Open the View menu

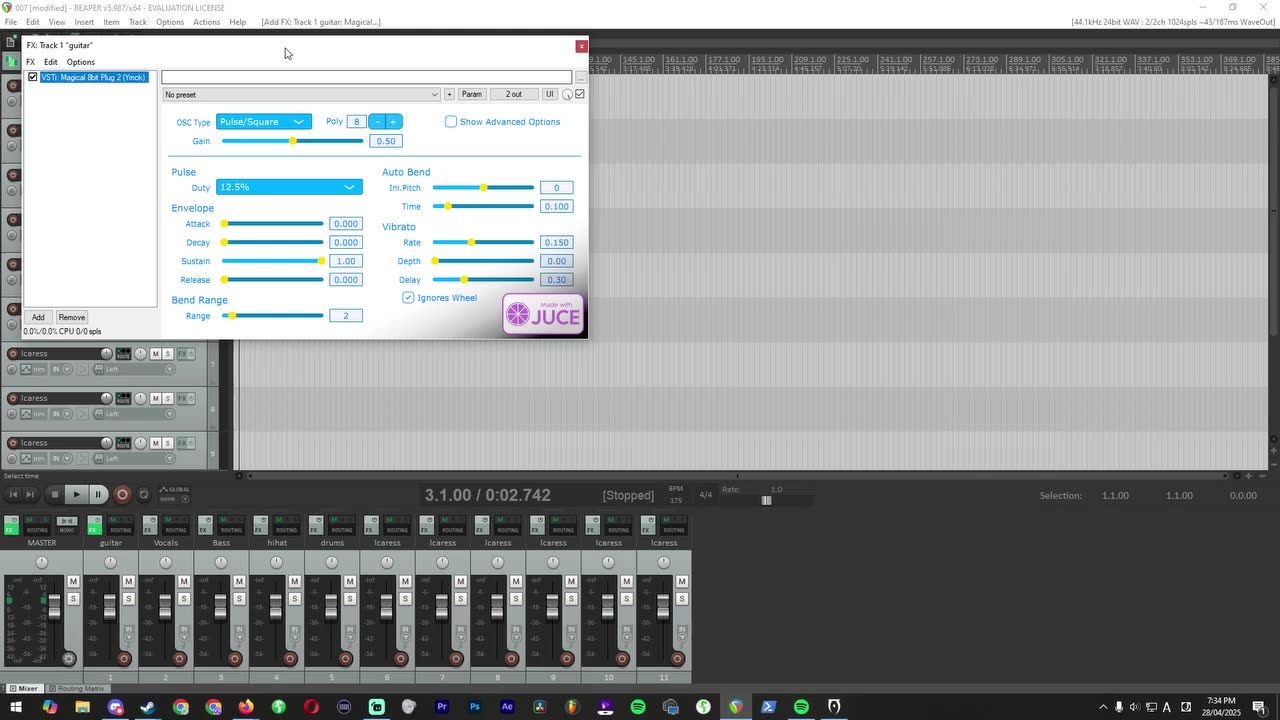pyautogui.click(x=57, y=22)
